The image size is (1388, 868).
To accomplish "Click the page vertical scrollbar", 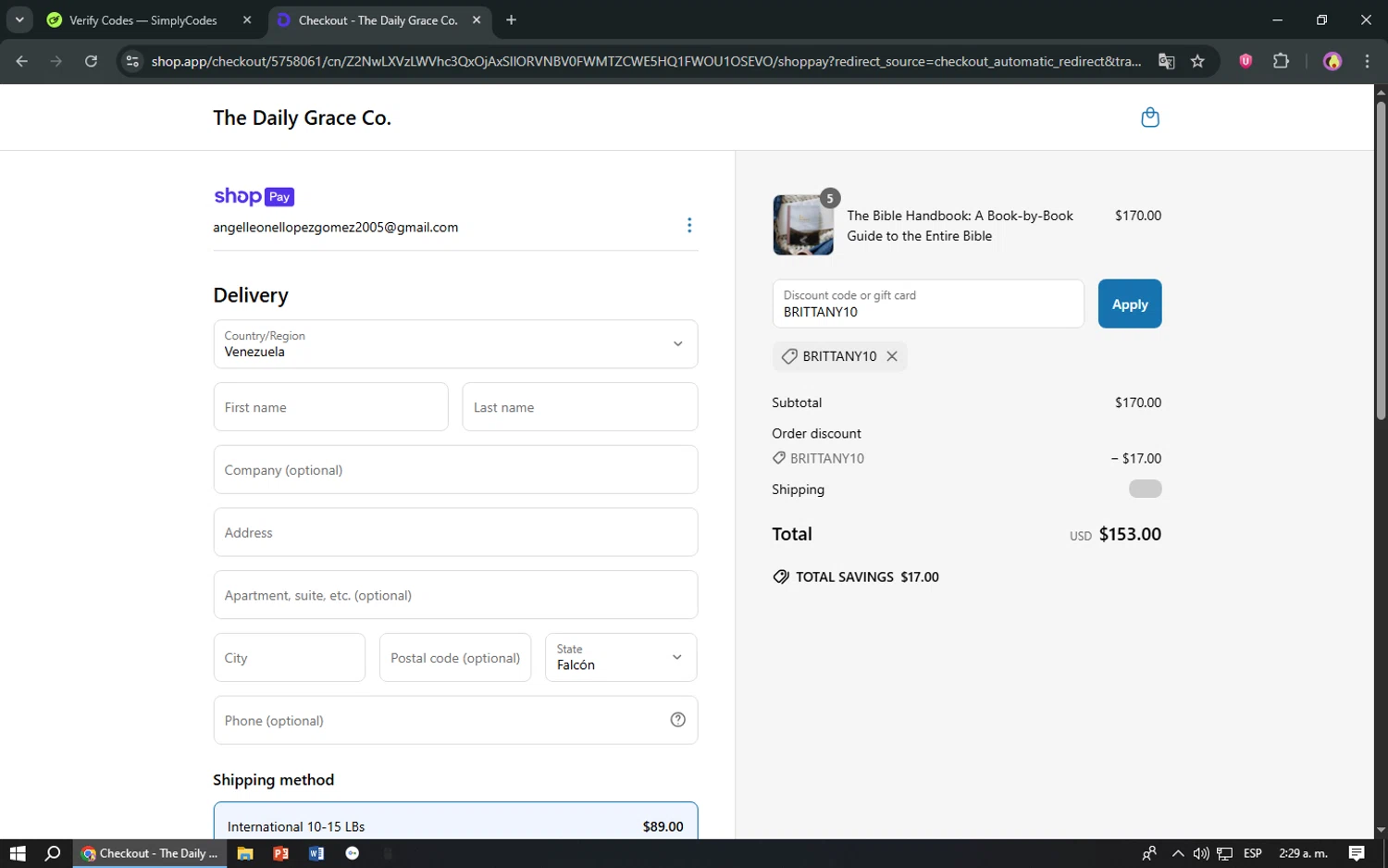I will point(1381,259).
